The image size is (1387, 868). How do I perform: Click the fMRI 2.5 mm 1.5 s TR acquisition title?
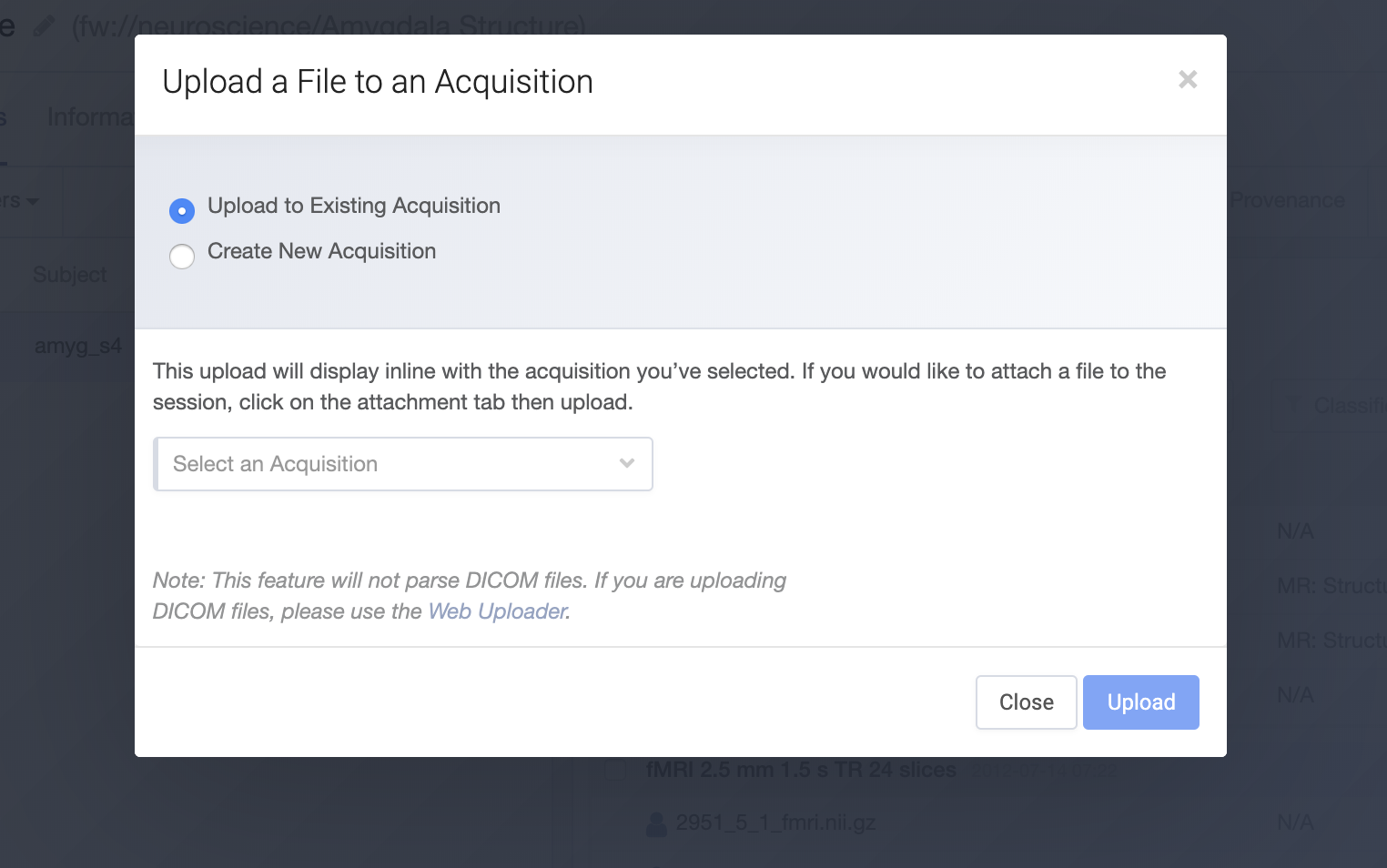click(801, 770)
